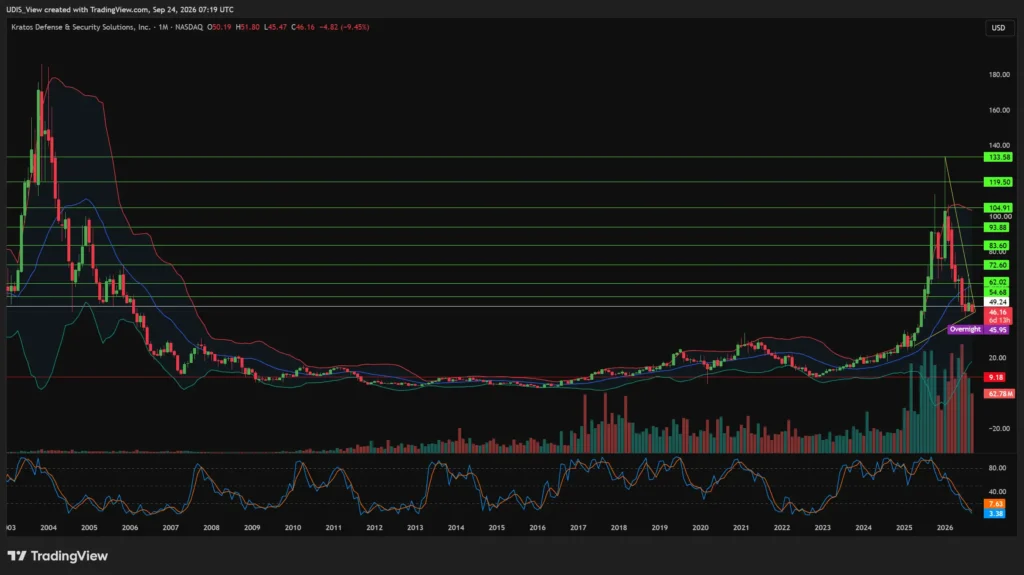Click the blue 3.38 oscillator value label
This screenshot has width=1024, height=575.
(x=995, y=514)
